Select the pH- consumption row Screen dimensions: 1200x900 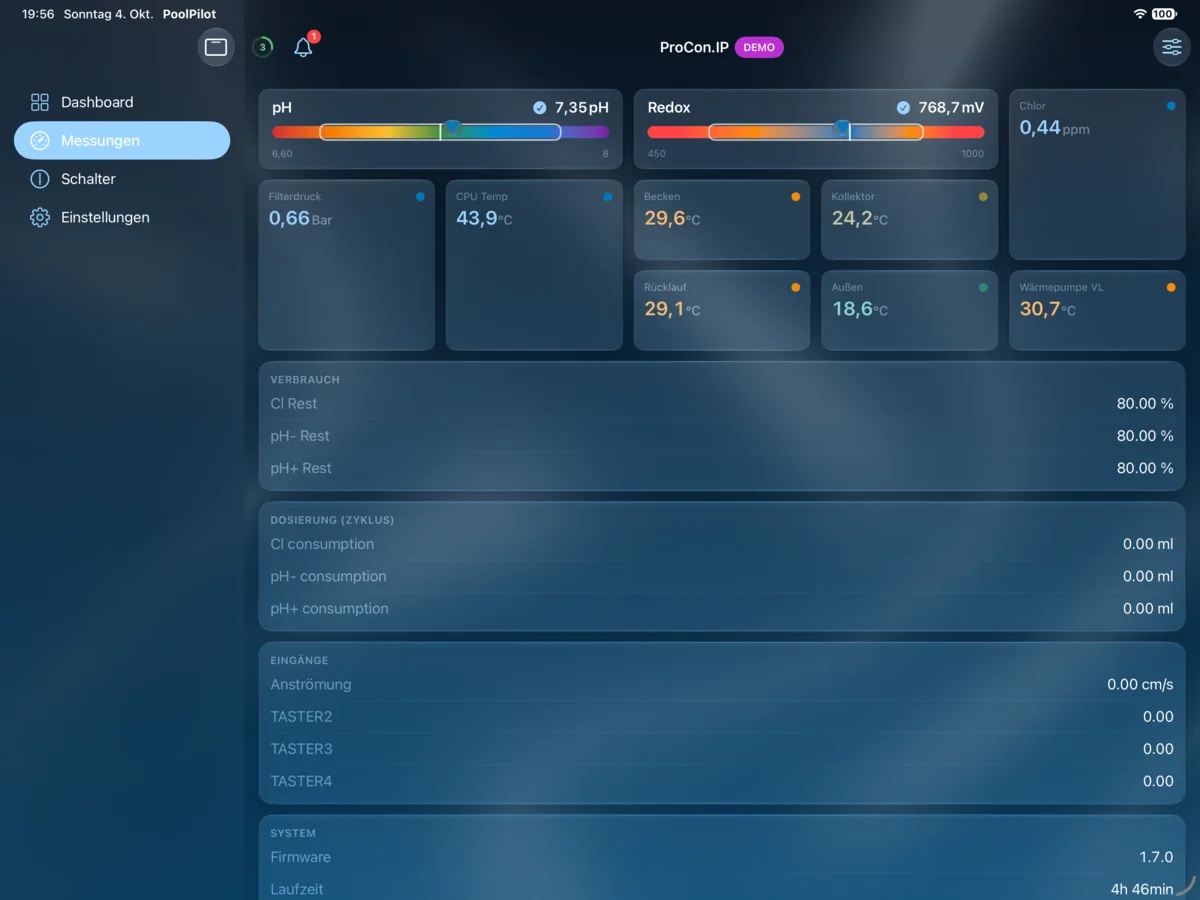point(722,576)
